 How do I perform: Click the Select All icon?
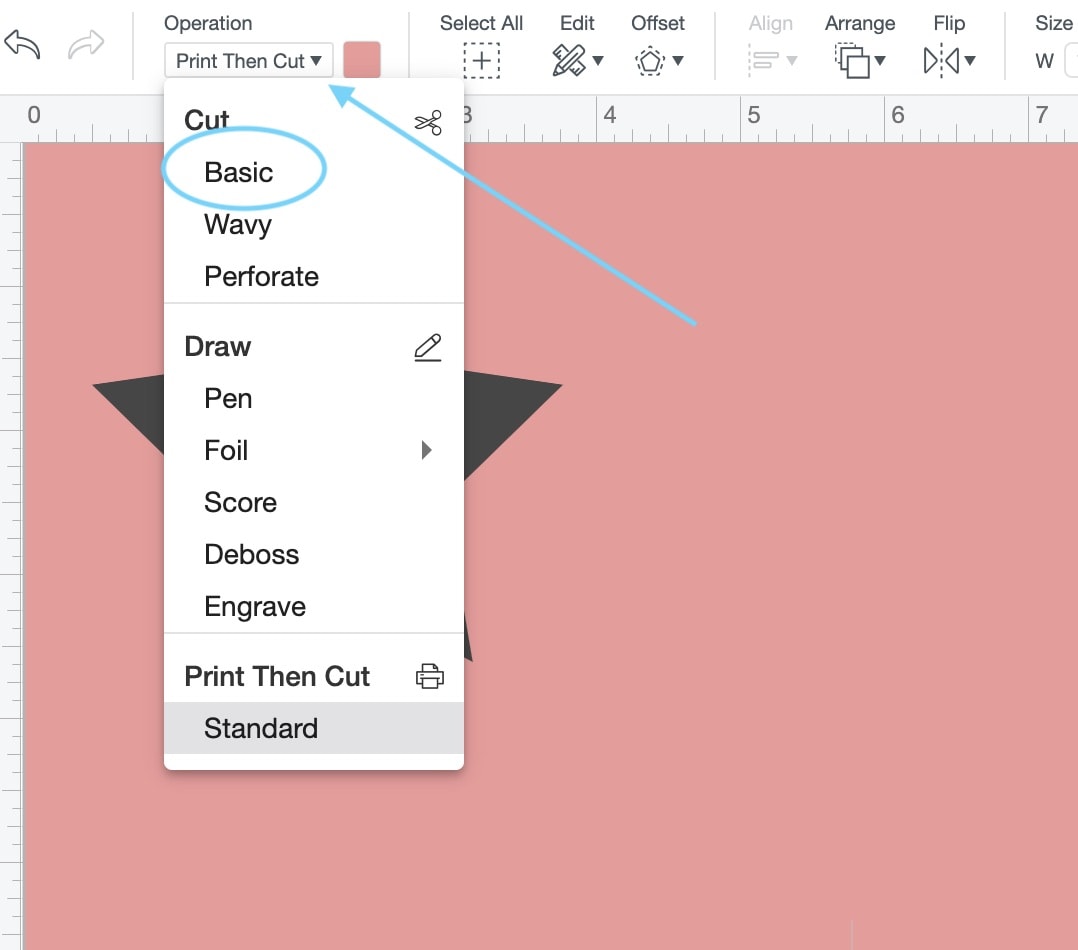(481, 60)
